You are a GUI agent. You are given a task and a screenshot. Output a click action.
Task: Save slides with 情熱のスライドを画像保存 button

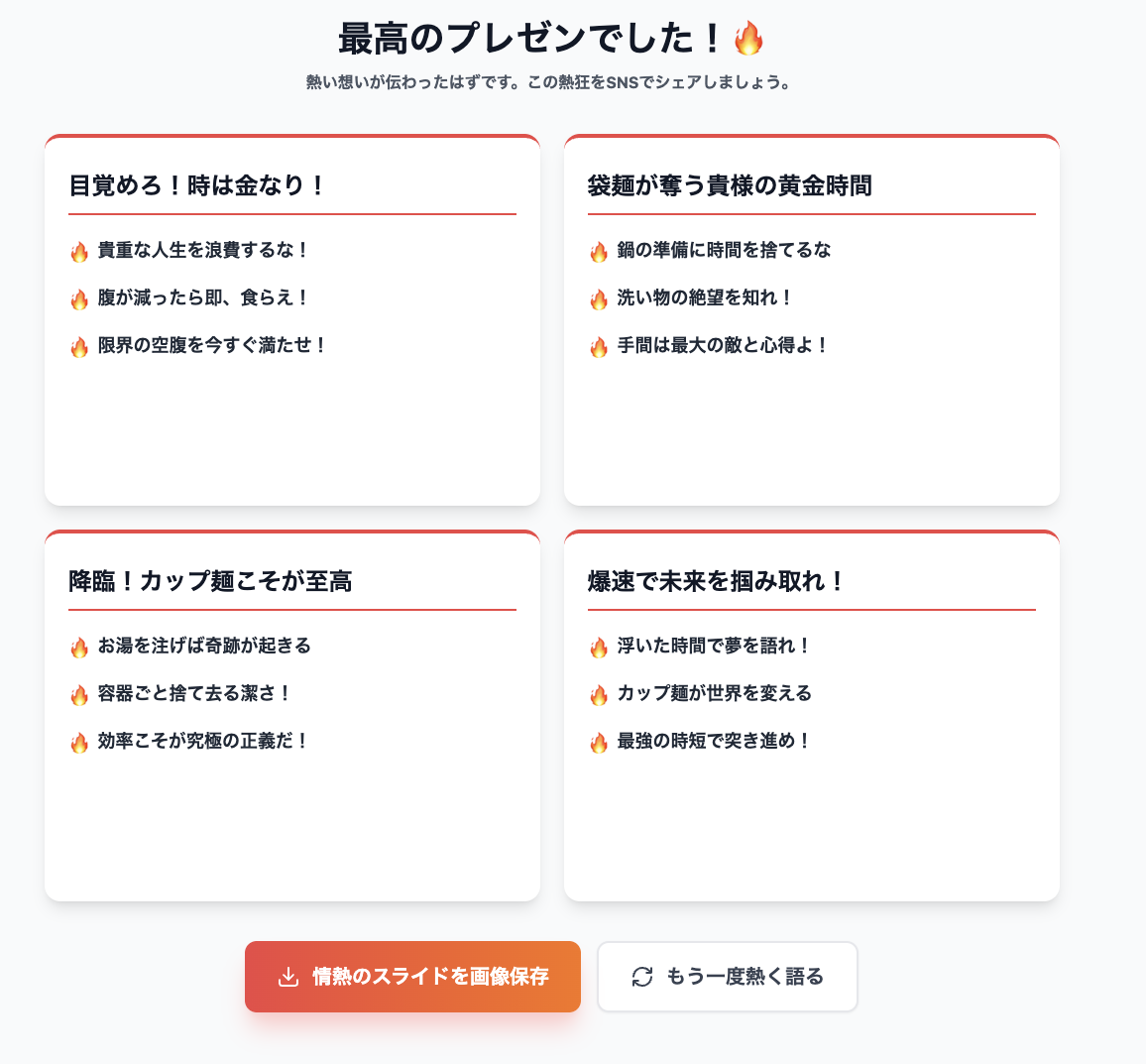413,977
